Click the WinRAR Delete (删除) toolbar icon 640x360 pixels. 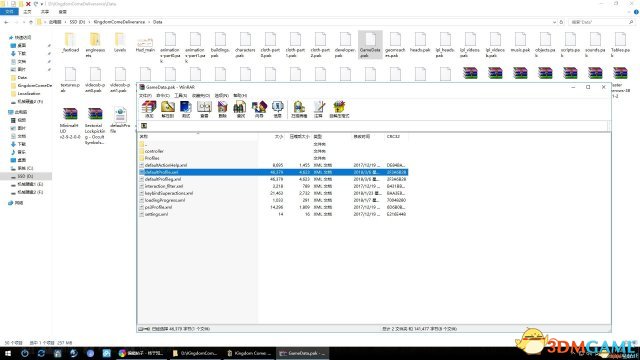222,109
